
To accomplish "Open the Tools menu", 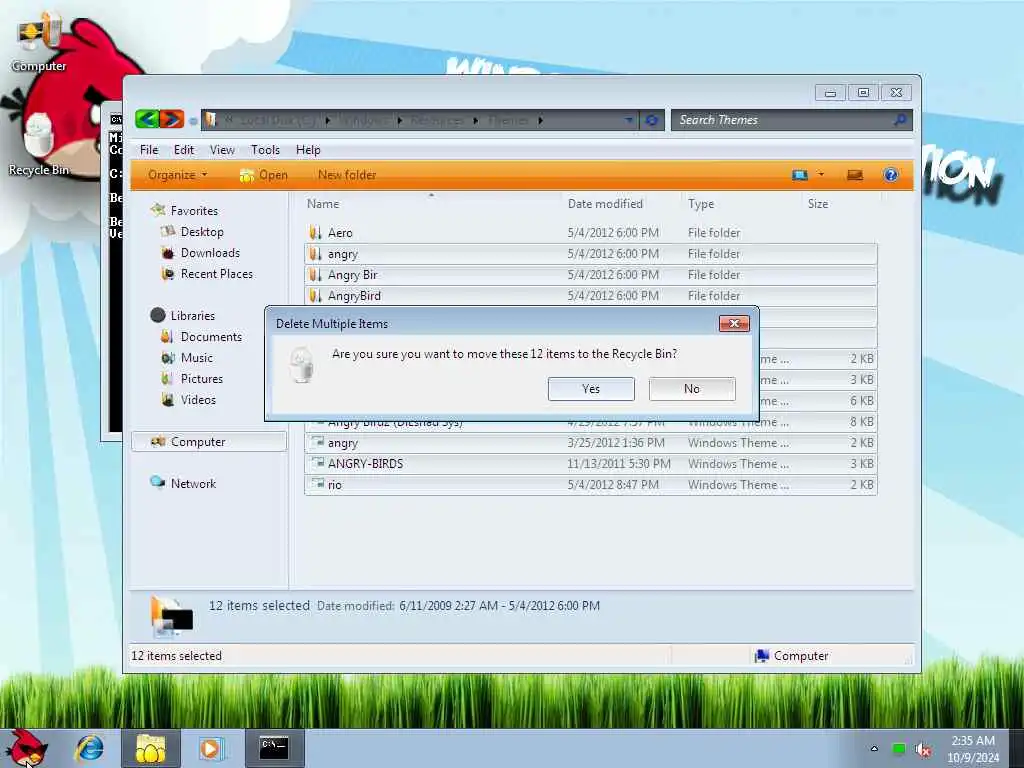I will coord(265,150).
